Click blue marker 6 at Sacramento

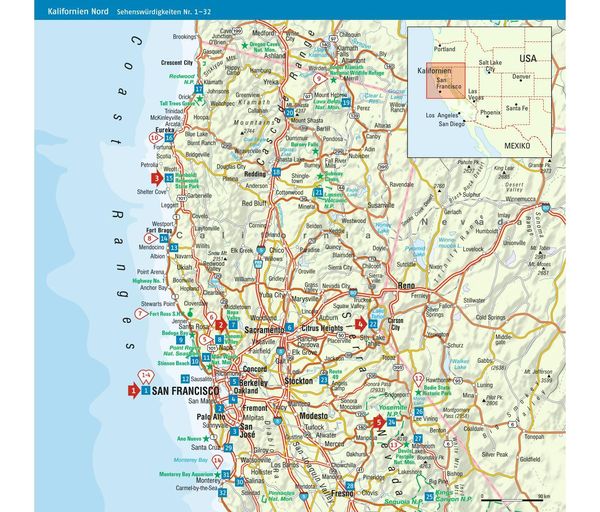[290, 327]
